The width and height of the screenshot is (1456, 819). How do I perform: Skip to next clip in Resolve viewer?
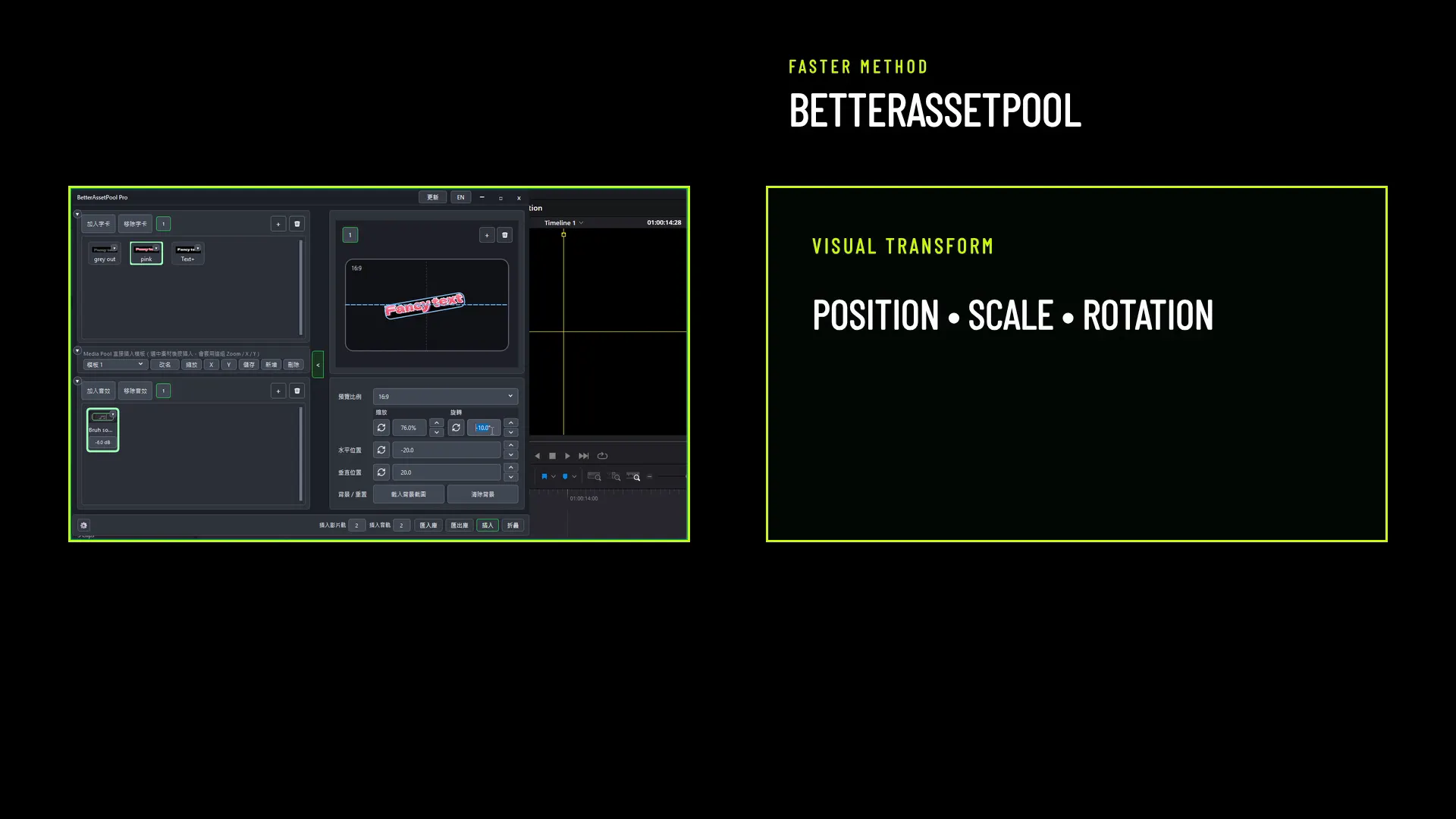tap(584, 456)
